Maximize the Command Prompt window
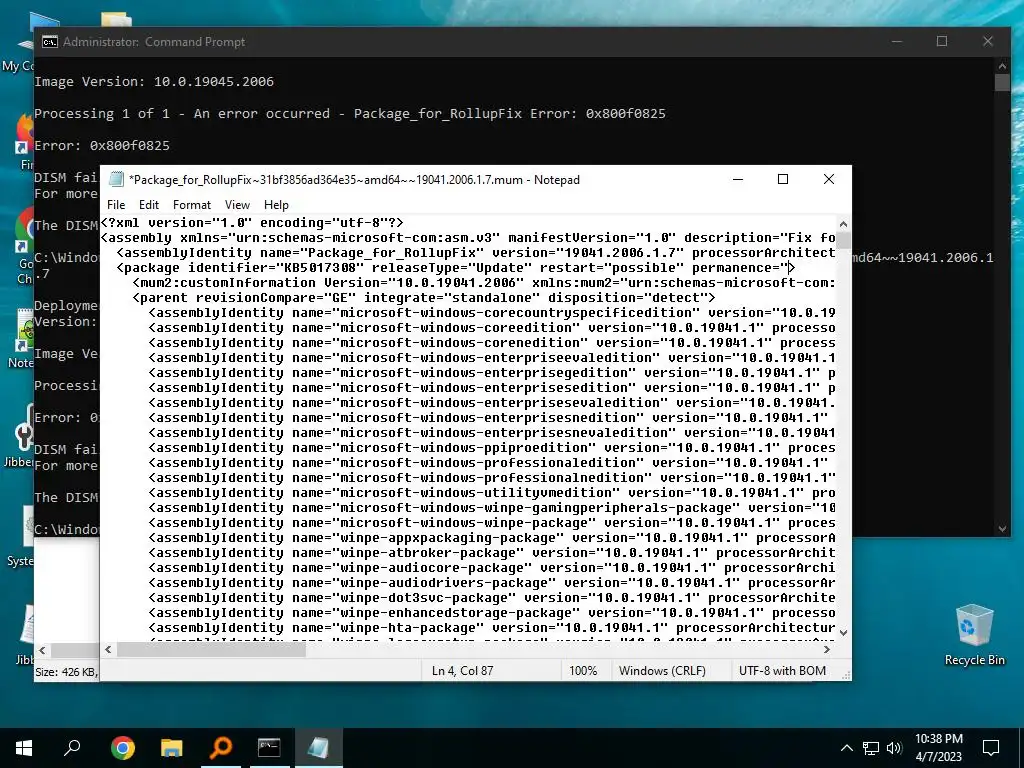 (x=942, y=41)
